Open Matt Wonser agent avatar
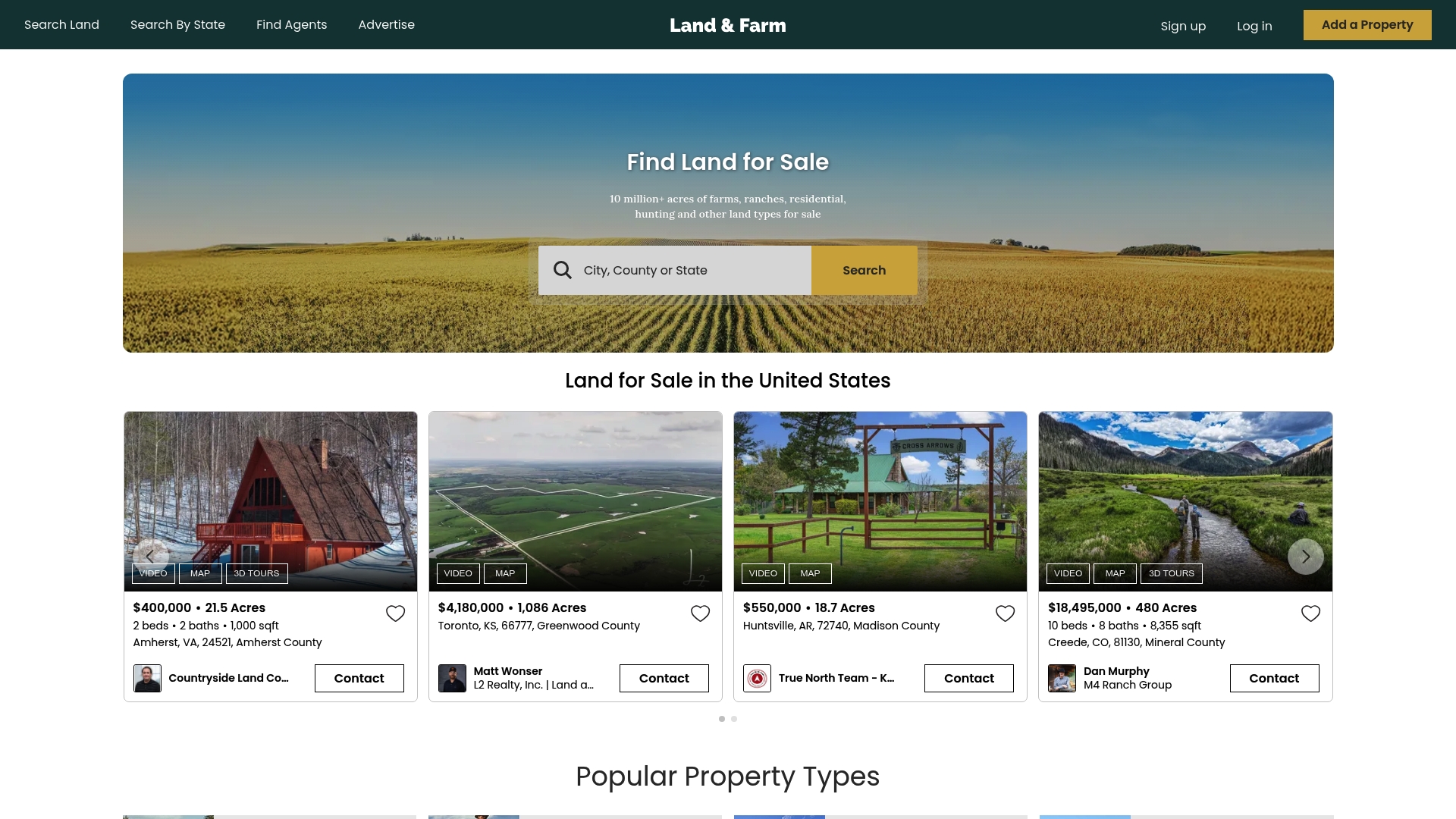The width and height of the screenshot is (1456, 819). coord(452,678)
